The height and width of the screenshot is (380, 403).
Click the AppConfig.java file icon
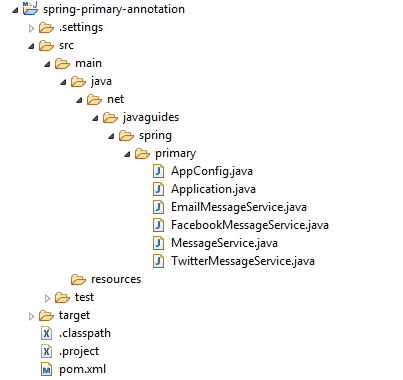[159, 171]
